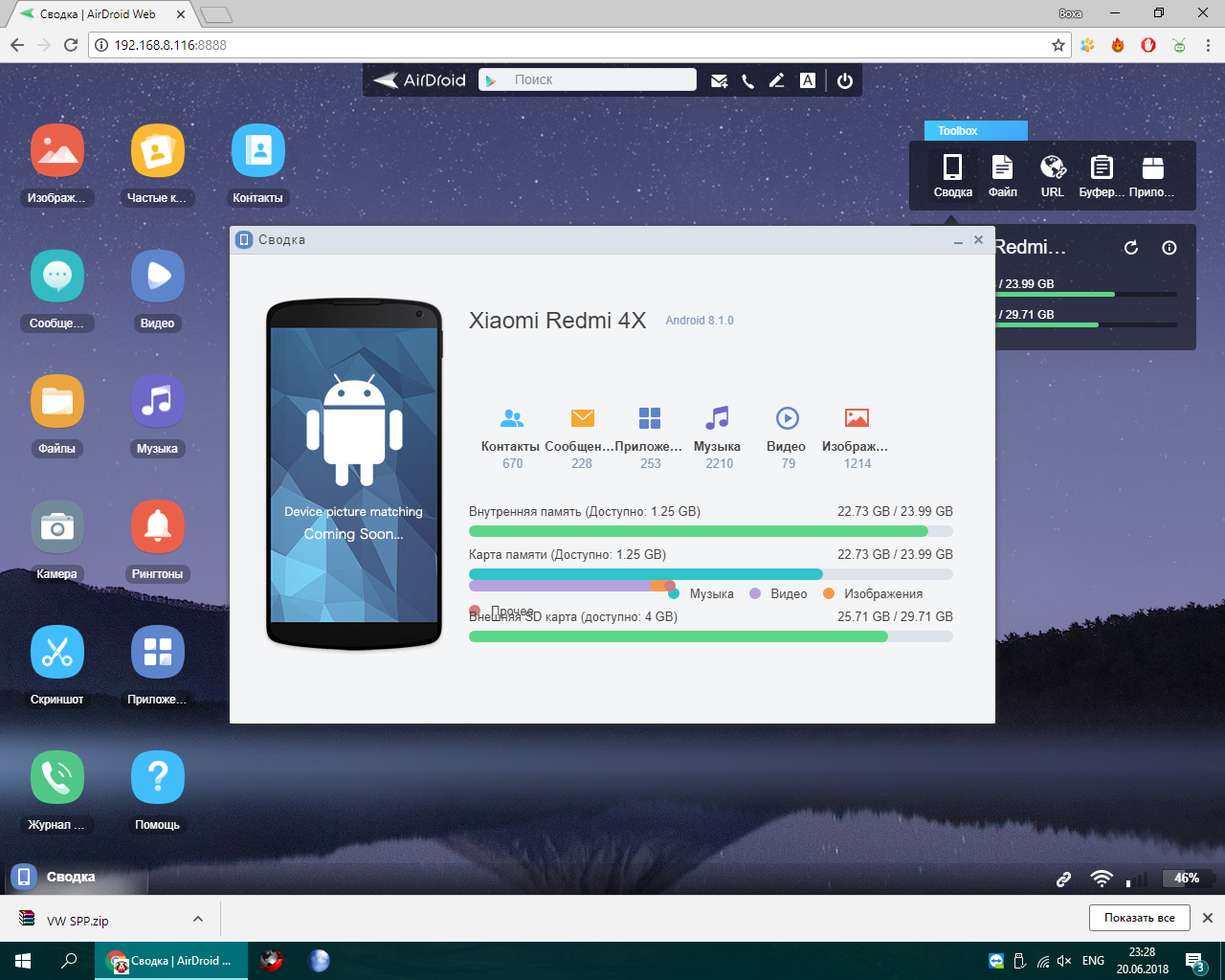Click Видео 79 in the summary window

787,438
